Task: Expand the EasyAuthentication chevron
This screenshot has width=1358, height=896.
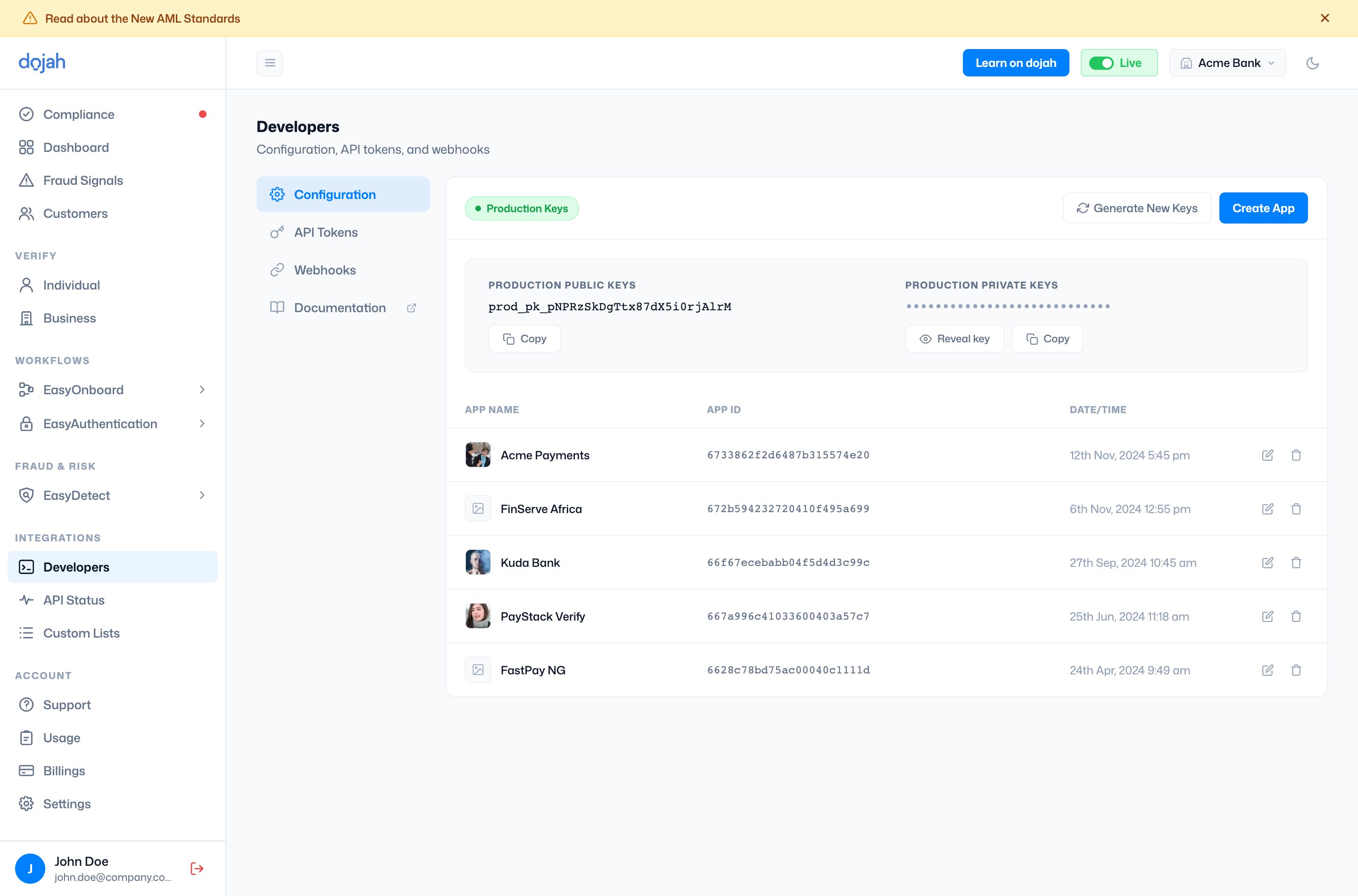Action: click(x=202, y=423)
